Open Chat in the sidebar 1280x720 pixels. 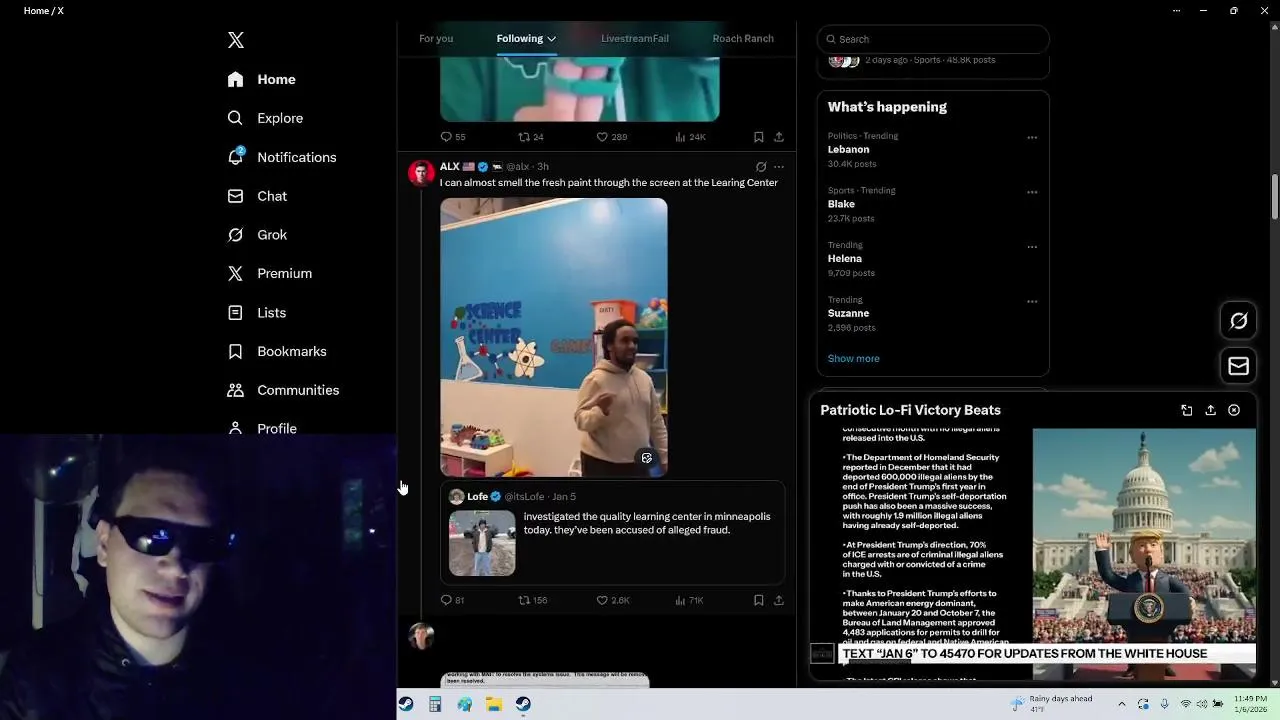(257, 196)
